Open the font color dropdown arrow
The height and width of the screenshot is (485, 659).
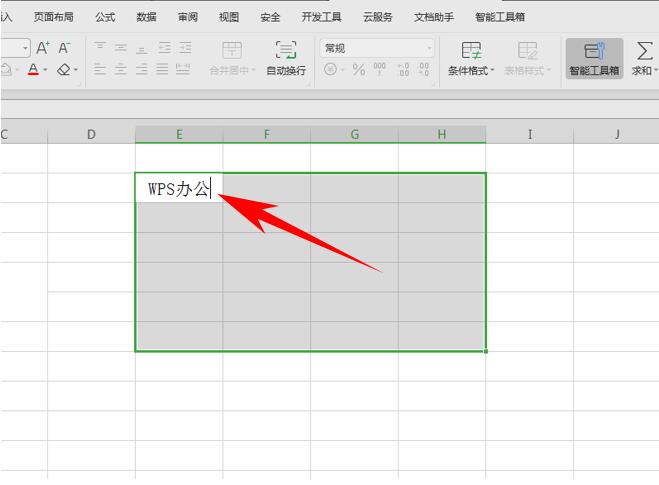[x=45, y=70]
